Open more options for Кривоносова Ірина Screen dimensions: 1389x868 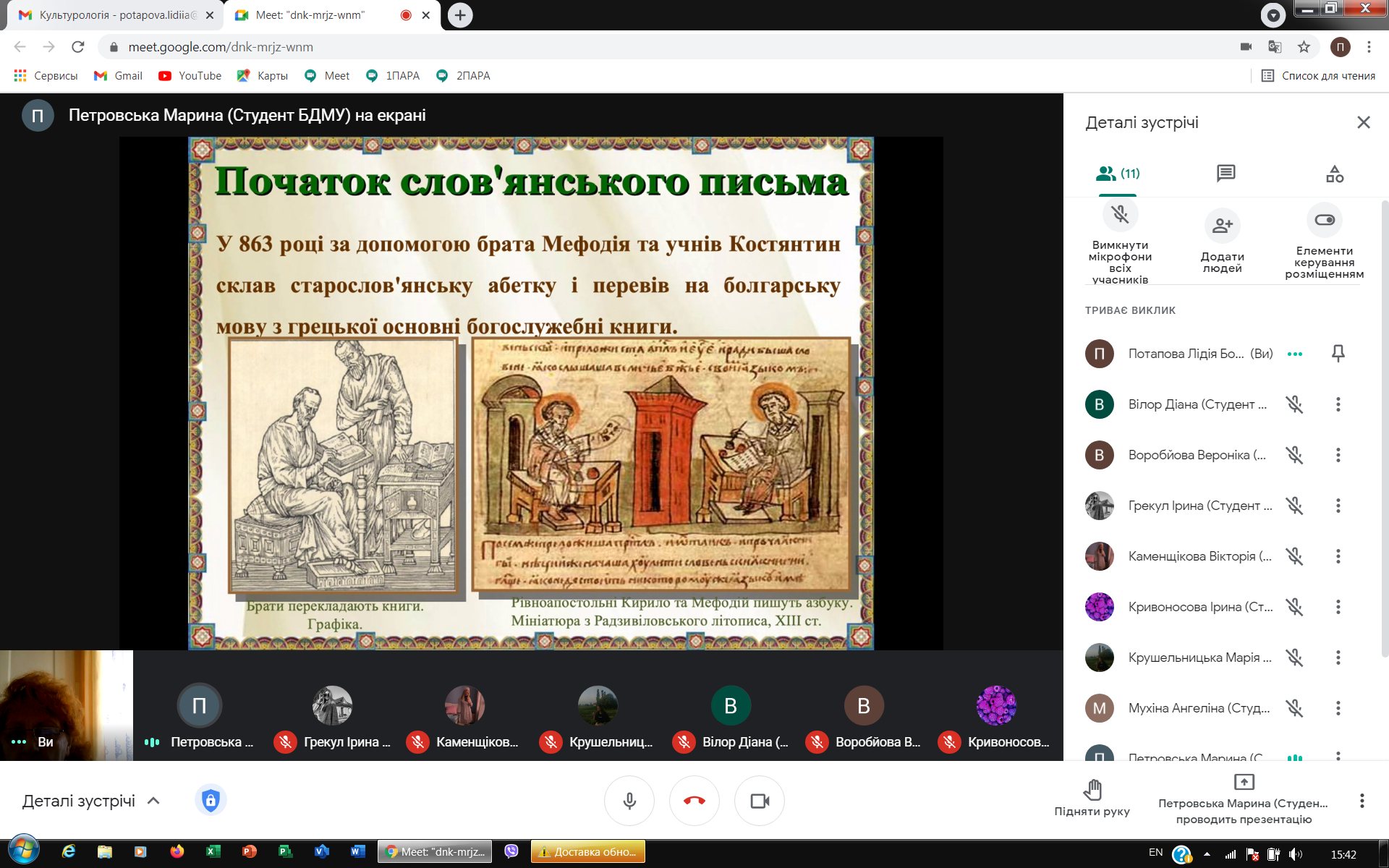[x=1338, y=607]
